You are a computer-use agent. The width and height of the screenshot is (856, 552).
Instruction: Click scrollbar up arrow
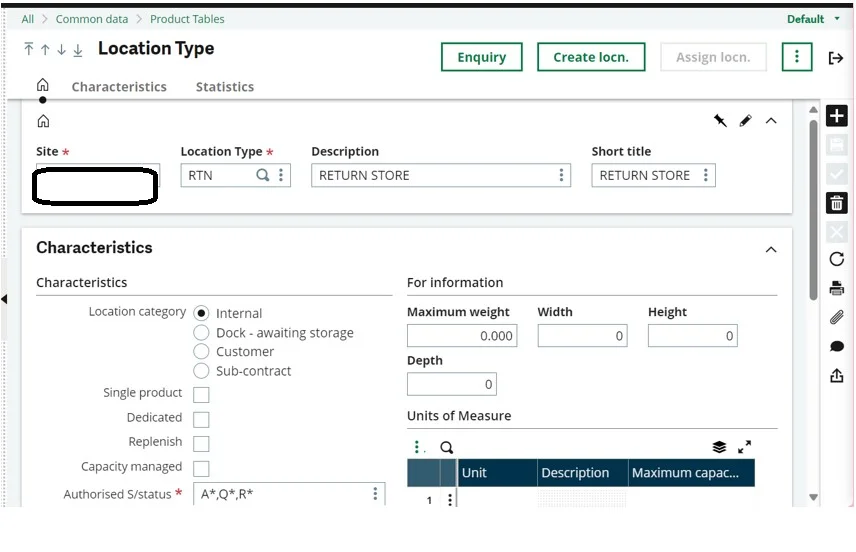click(813, 110)
